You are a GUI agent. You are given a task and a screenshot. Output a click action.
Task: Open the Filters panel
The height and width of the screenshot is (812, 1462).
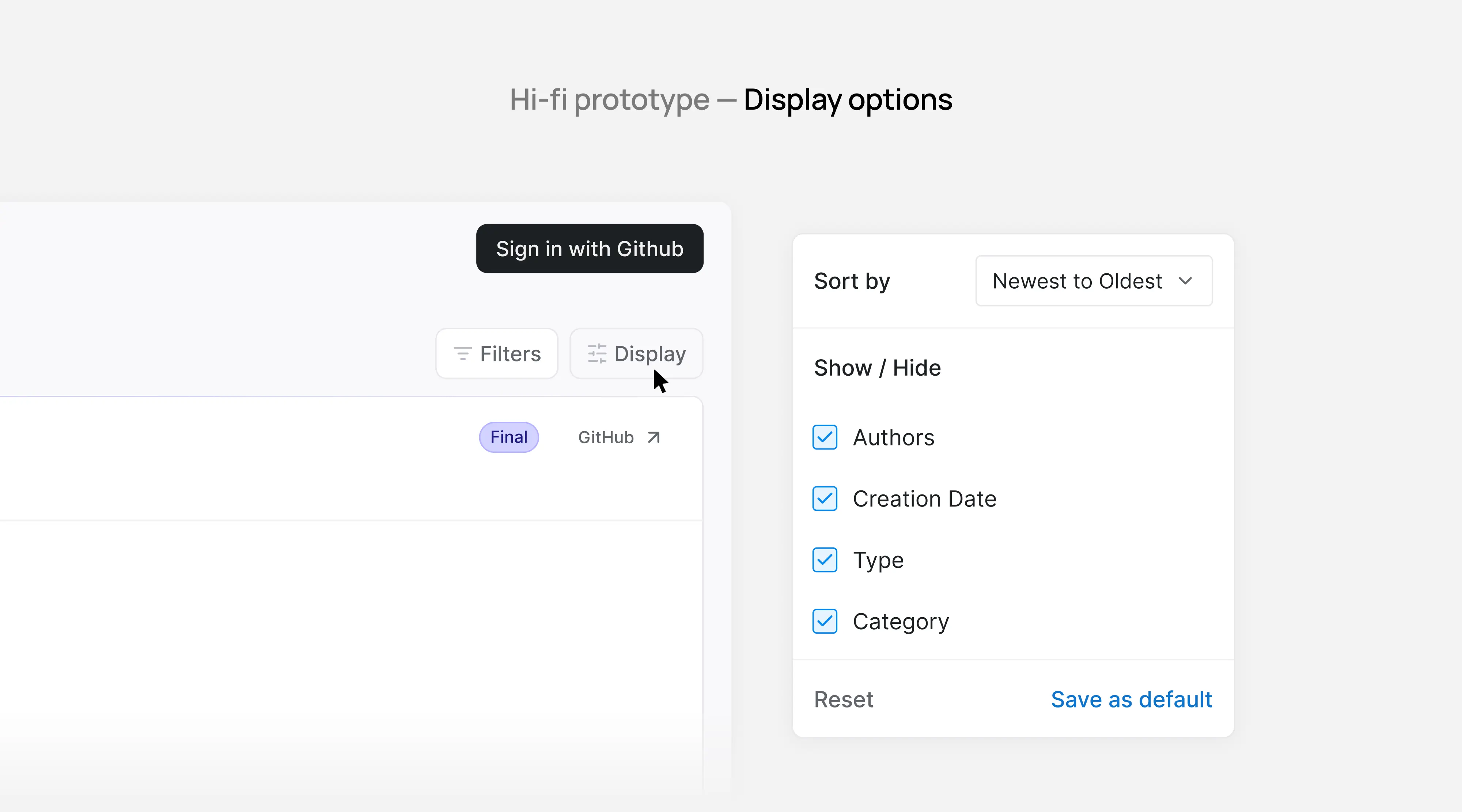pos(497,353)
